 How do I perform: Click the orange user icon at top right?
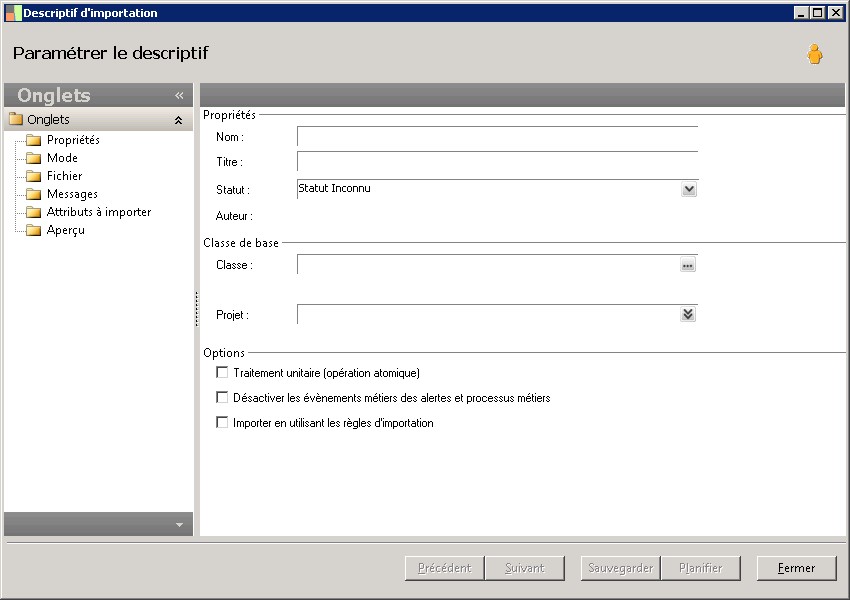815,55
